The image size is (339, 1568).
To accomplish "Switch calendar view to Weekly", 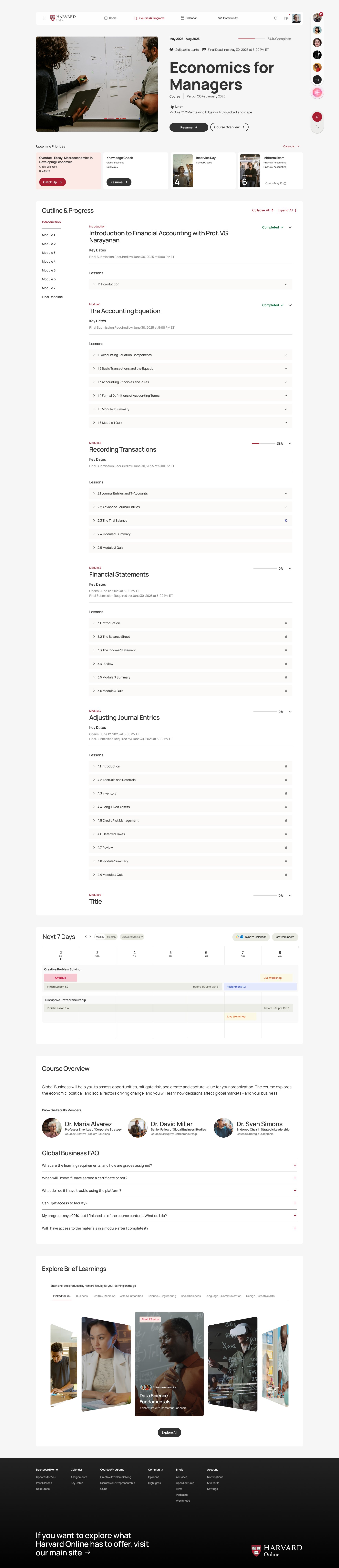I will point(100,937).
